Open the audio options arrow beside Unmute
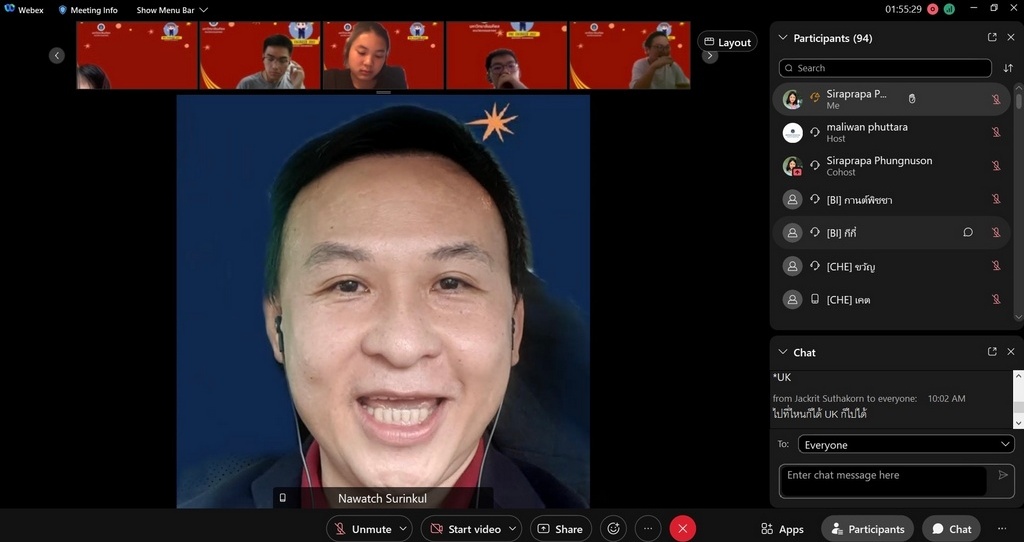 (404, 529)
